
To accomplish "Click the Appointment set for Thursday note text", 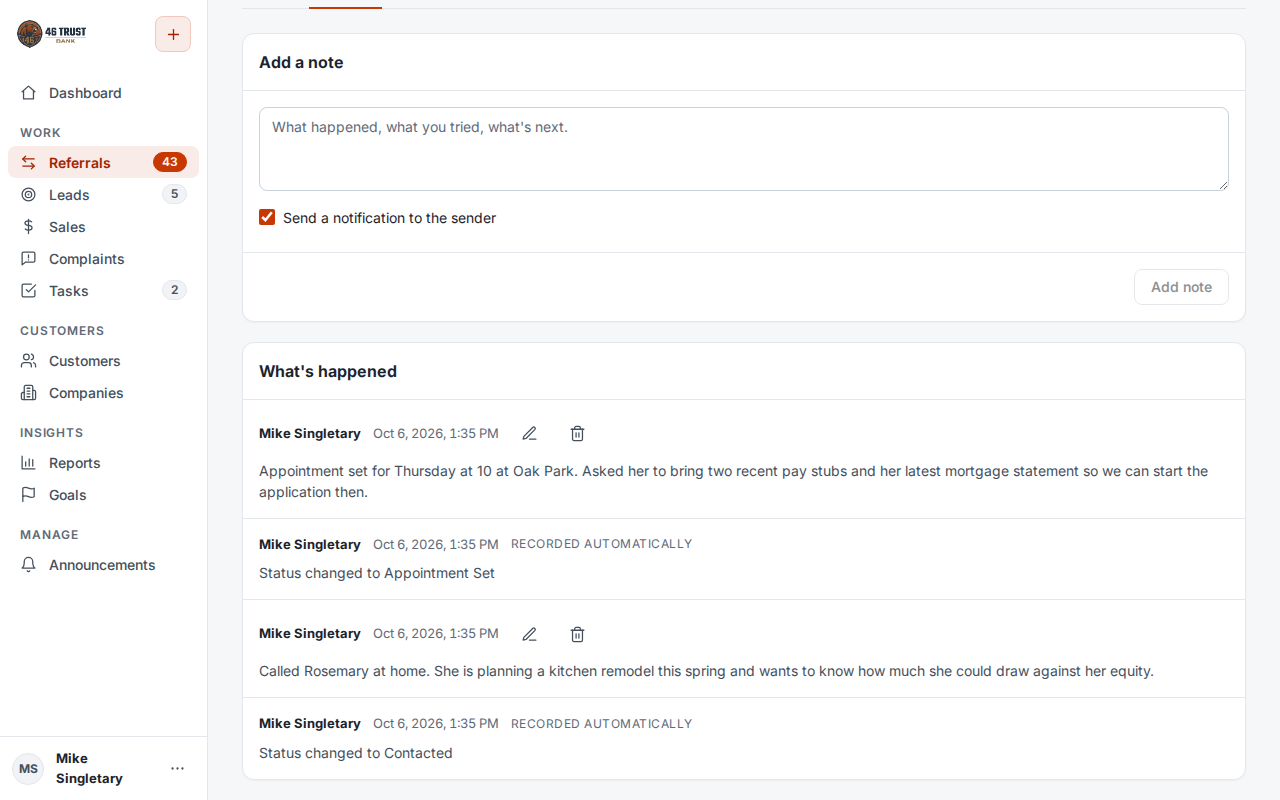I will 734,481.
